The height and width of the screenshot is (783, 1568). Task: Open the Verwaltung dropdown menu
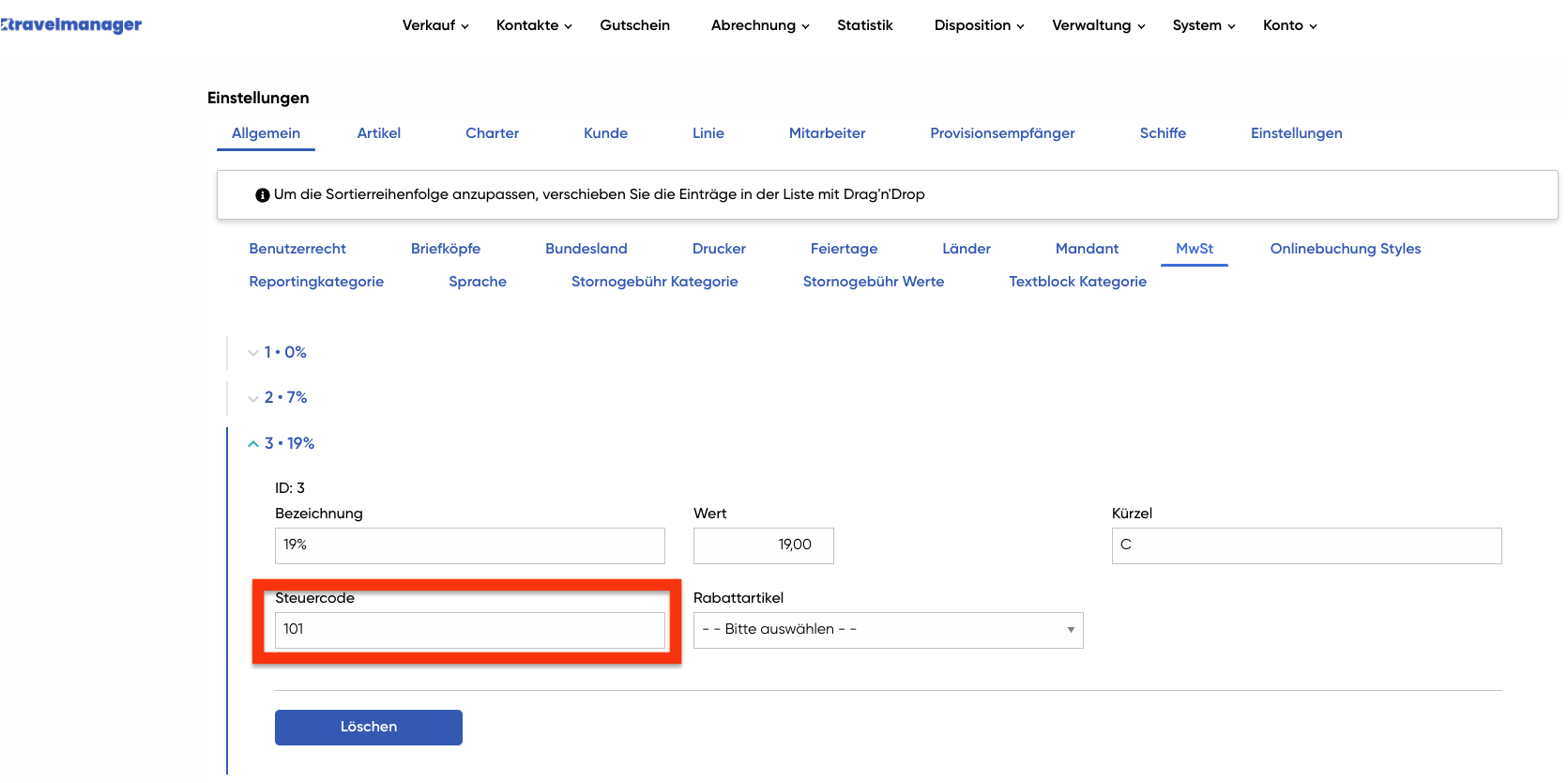point(1099,25)
